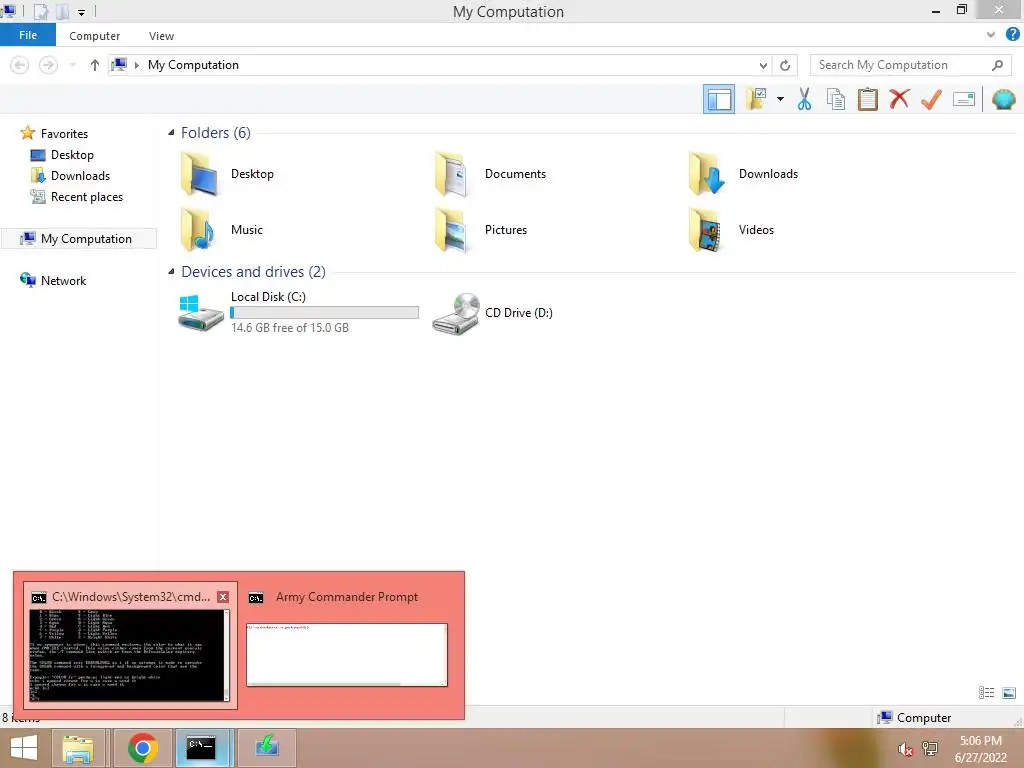The width and height of the screenshot is (1024, 768).
Task: Click Computer label in status bar
Action: (x=923, y=718)
